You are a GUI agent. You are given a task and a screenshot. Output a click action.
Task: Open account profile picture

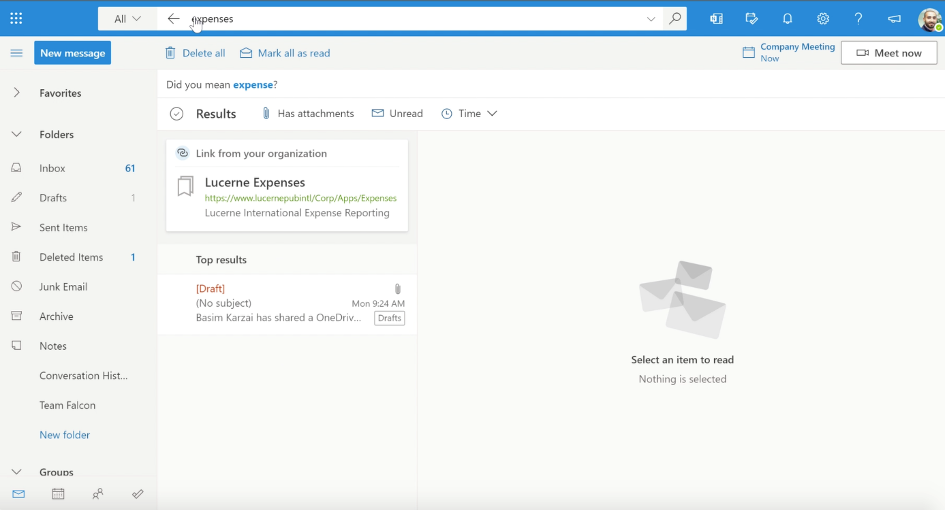click(x=930, y=19)
